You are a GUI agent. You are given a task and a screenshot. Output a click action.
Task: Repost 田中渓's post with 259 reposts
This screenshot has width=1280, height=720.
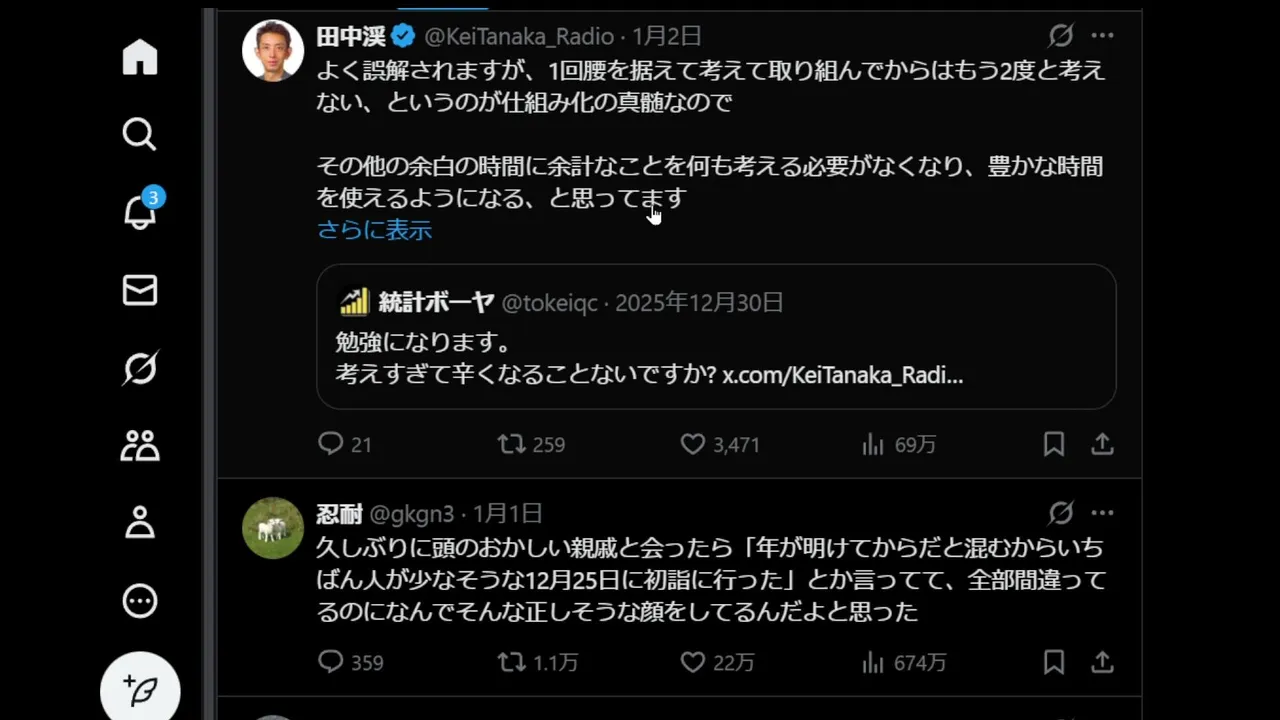(x=512, y=444)
